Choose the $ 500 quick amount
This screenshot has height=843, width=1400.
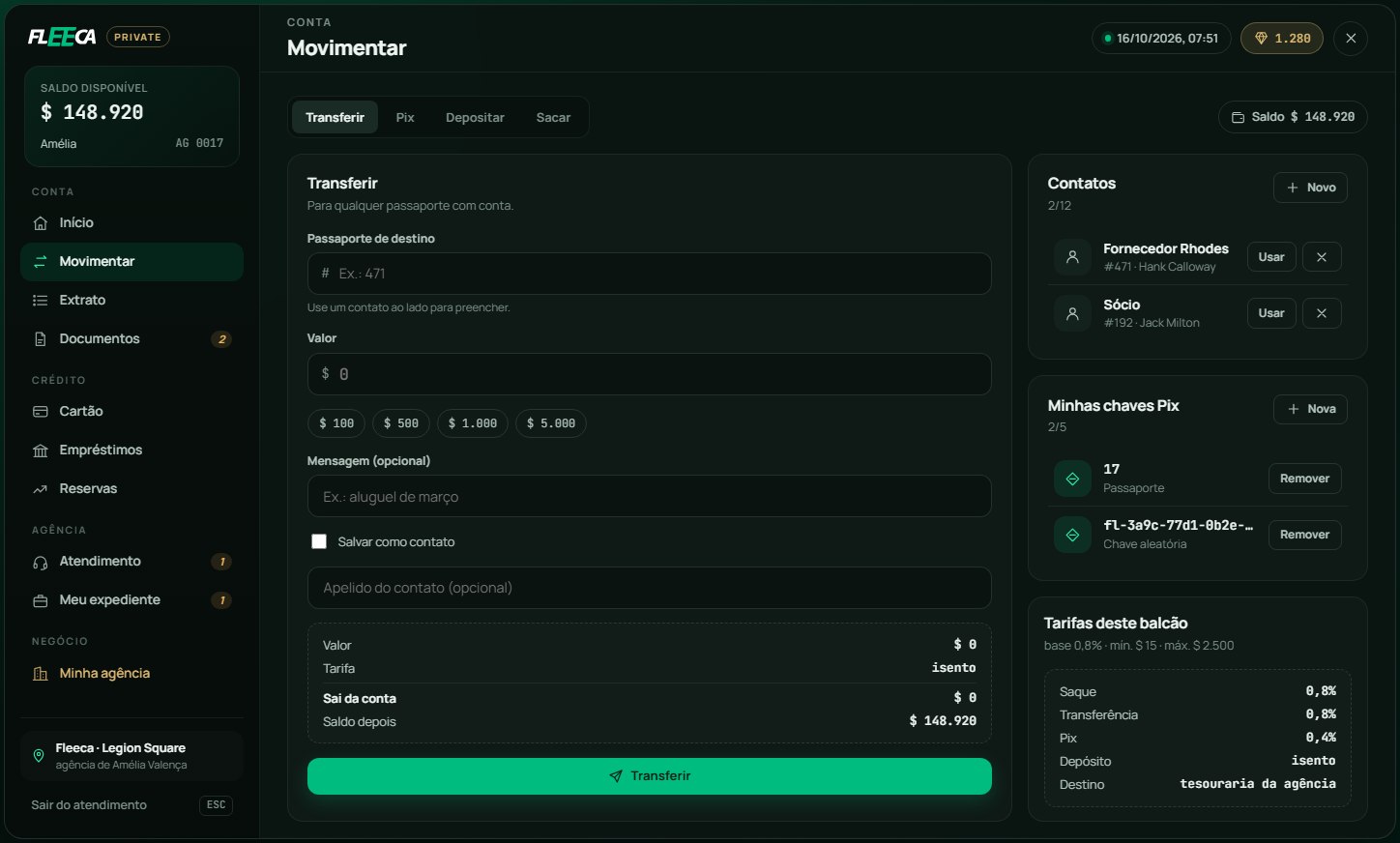(x=401, y=423)
